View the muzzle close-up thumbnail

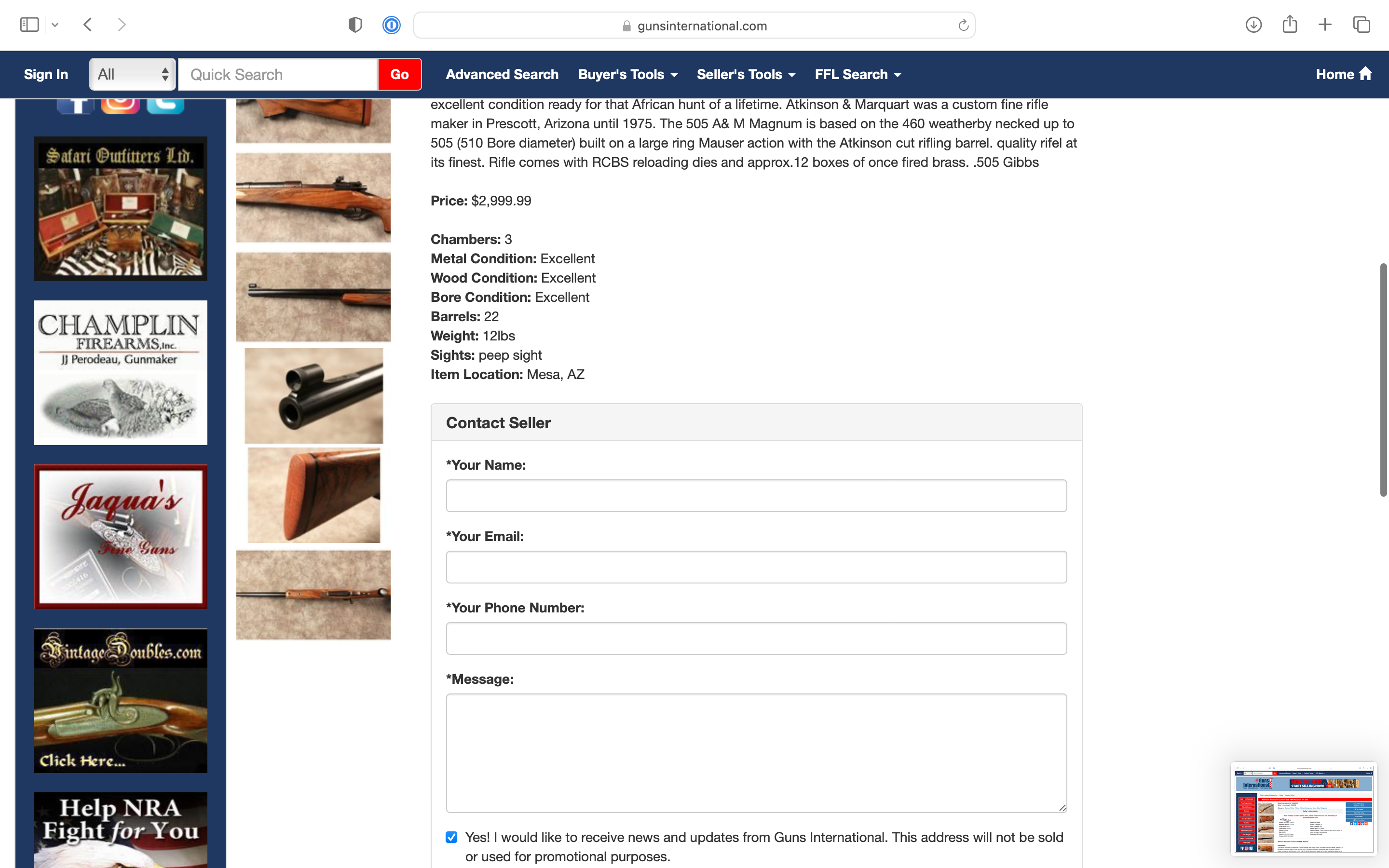pos(313,395)
